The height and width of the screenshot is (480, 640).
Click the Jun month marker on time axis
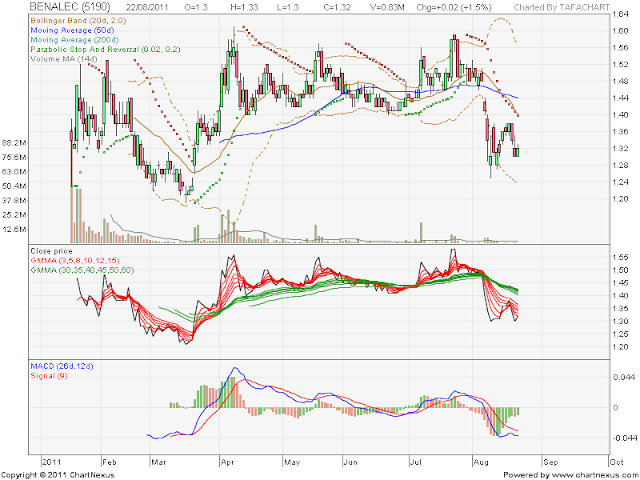pos(350,462)
